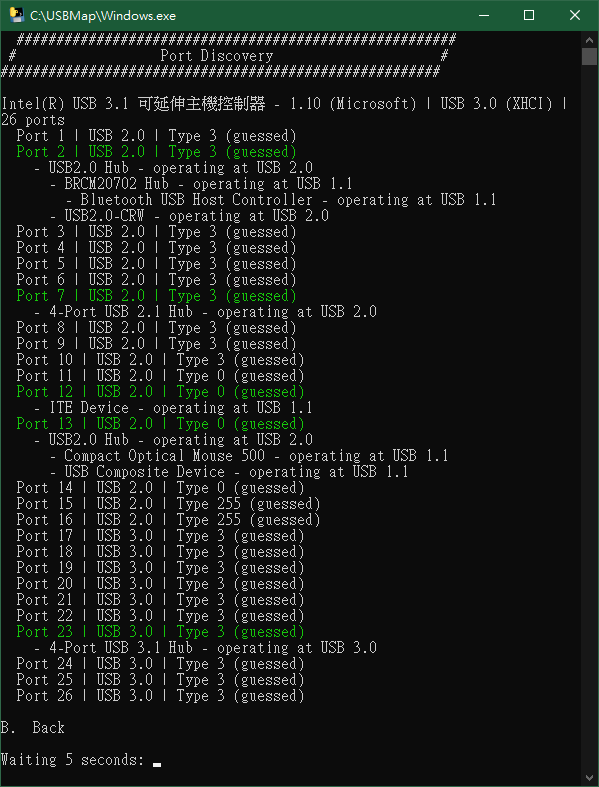The width and height of the screenshot is (599, 787).
Task: Click the 4-Port USB 3.1 Hub entry
Action: click(205, 648)
